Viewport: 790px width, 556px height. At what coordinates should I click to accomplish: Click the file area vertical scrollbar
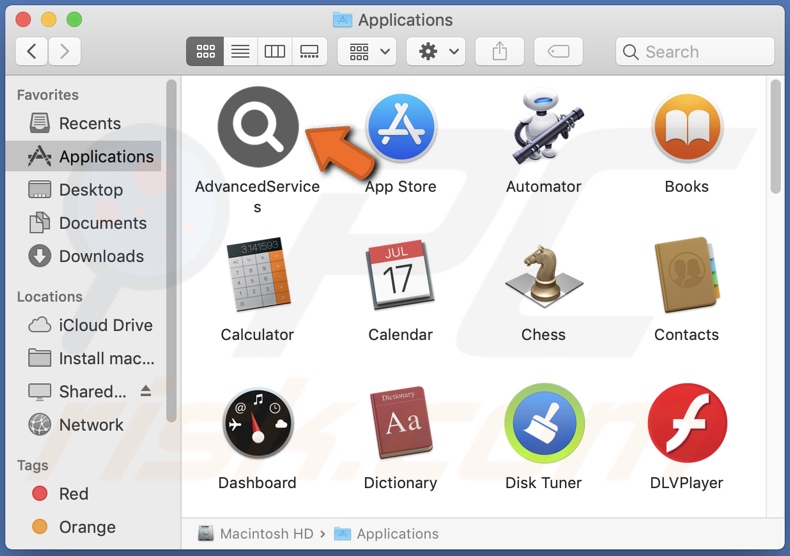[776, 136]
